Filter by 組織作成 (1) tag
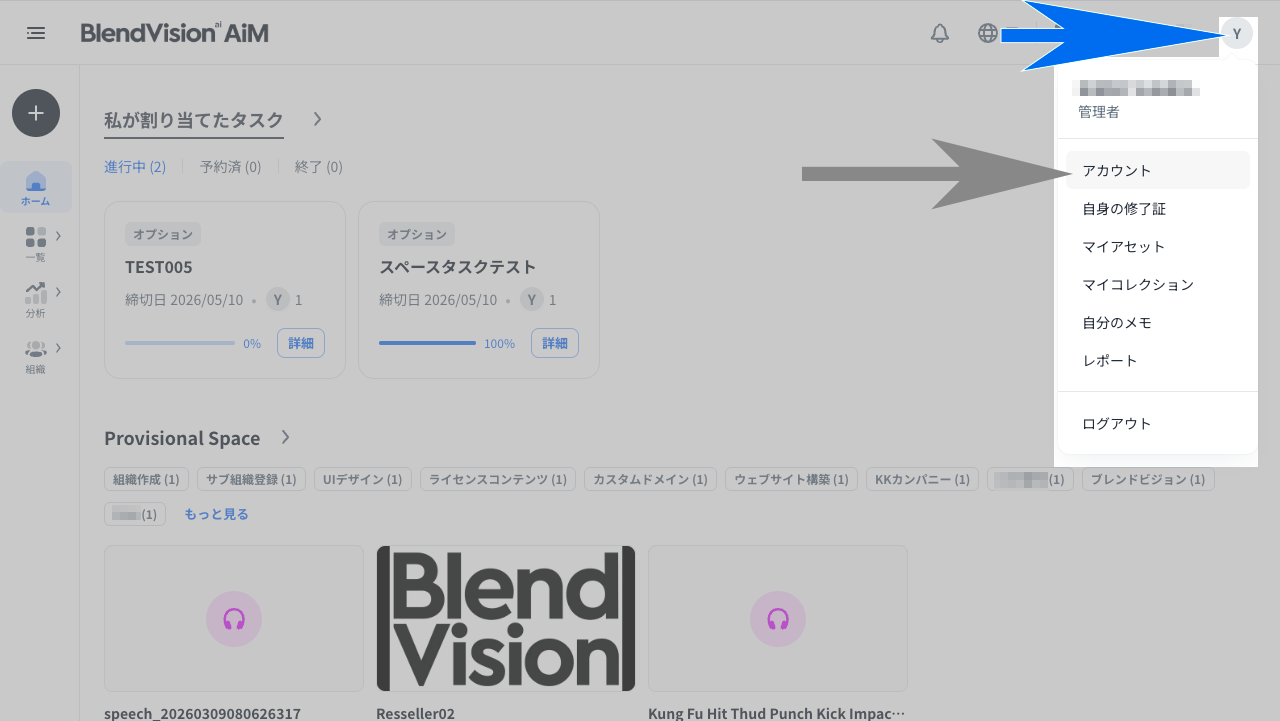Screen dimensions: 1280x721 (x=146, y=479)
